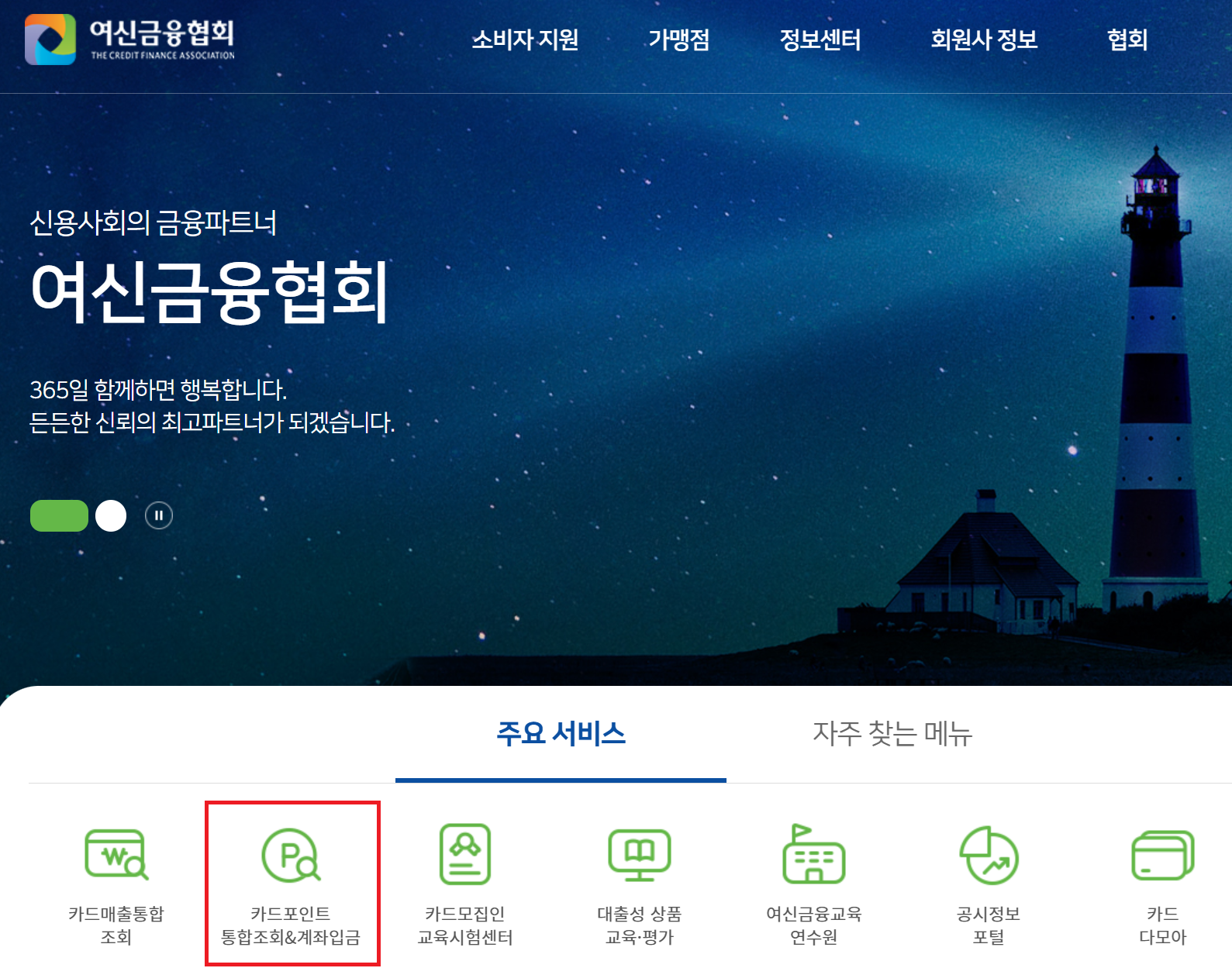Pause the banner slideshow
Viewport: 1232px width, 968px height.
click(x=159, y=515)
